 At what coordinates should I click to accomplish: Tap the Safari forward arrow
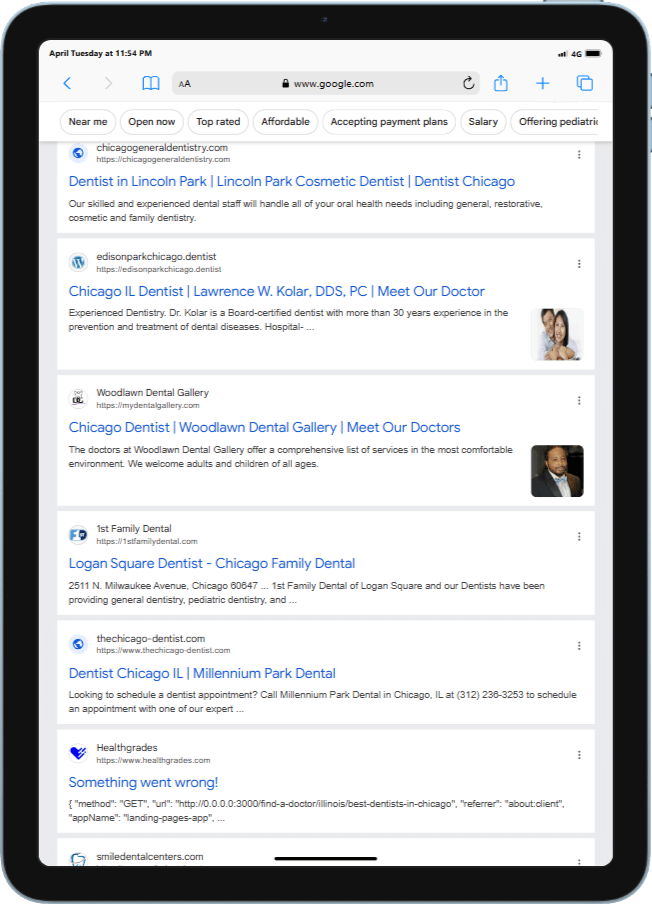(108, 84)
